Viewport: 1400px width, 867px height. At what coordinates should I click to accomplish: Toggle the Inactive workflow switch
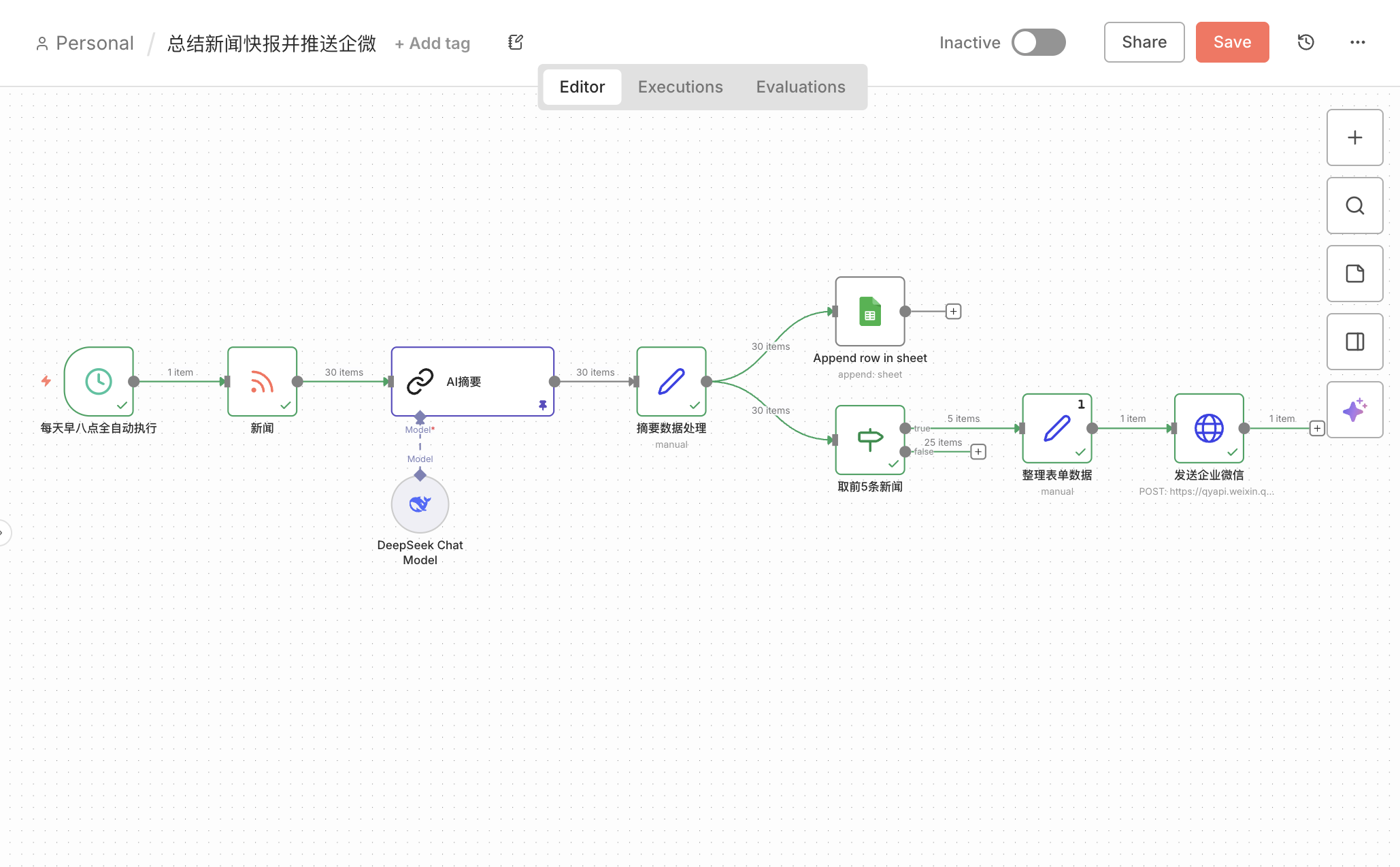tap(1038, 42)
